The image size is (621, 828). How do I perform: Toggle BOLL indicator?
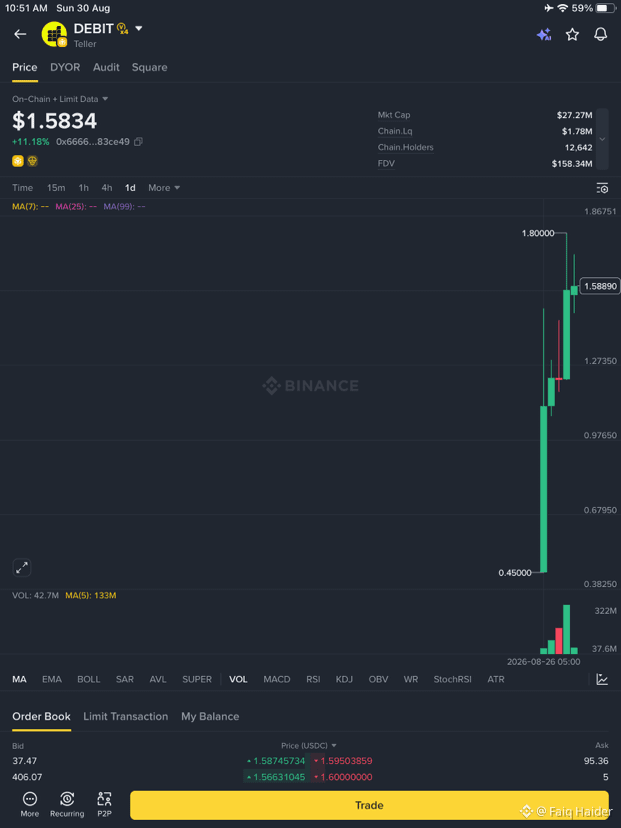[89, 680]
